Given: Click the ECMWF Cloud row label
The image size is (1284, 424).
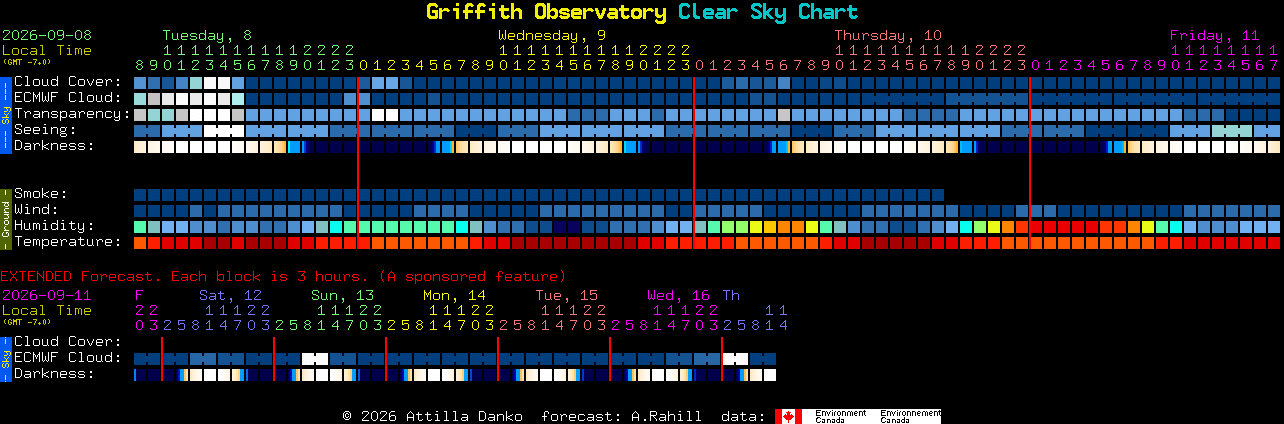Looking at the screenshot, I should [67, 97].
